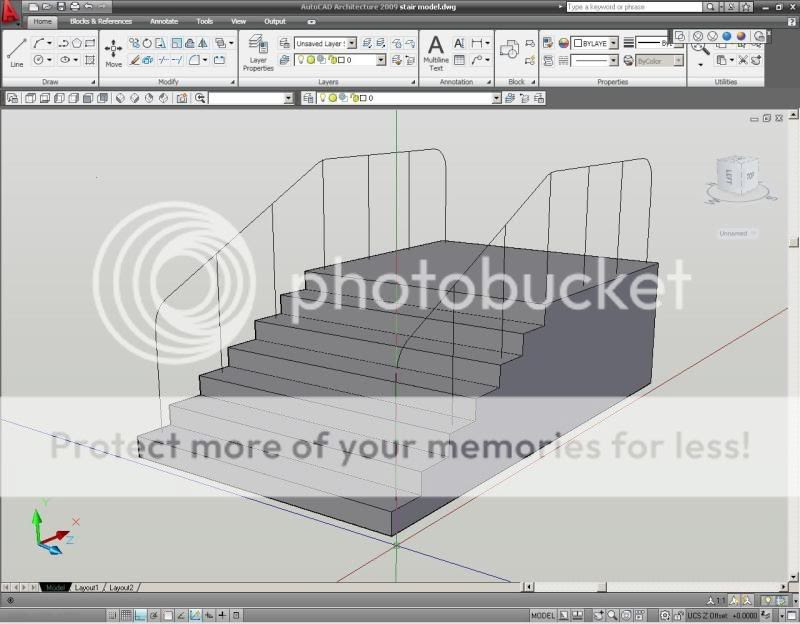
Task: Select the Mirror tool in Modify panel
Action: click(203, 43)
